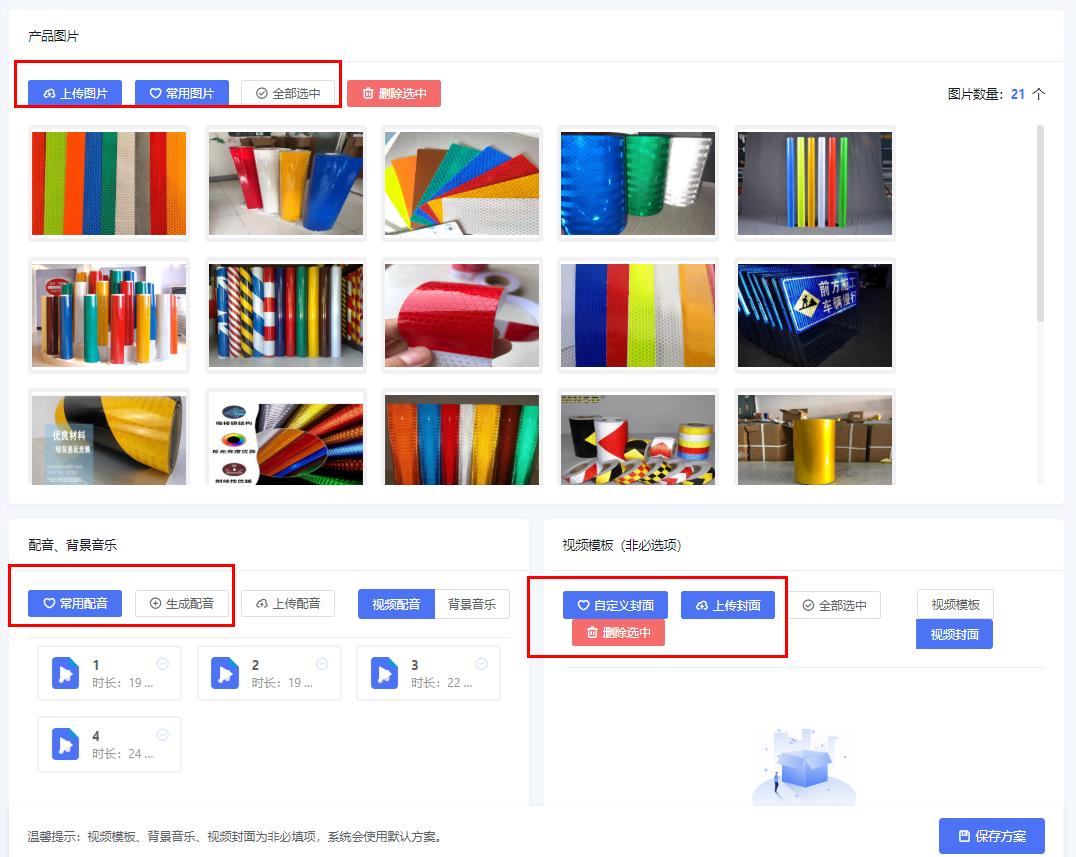This screenshot has height=857, width=1076.
Task: Open 常用配音 favorite voiceovers
Action: 74,602
